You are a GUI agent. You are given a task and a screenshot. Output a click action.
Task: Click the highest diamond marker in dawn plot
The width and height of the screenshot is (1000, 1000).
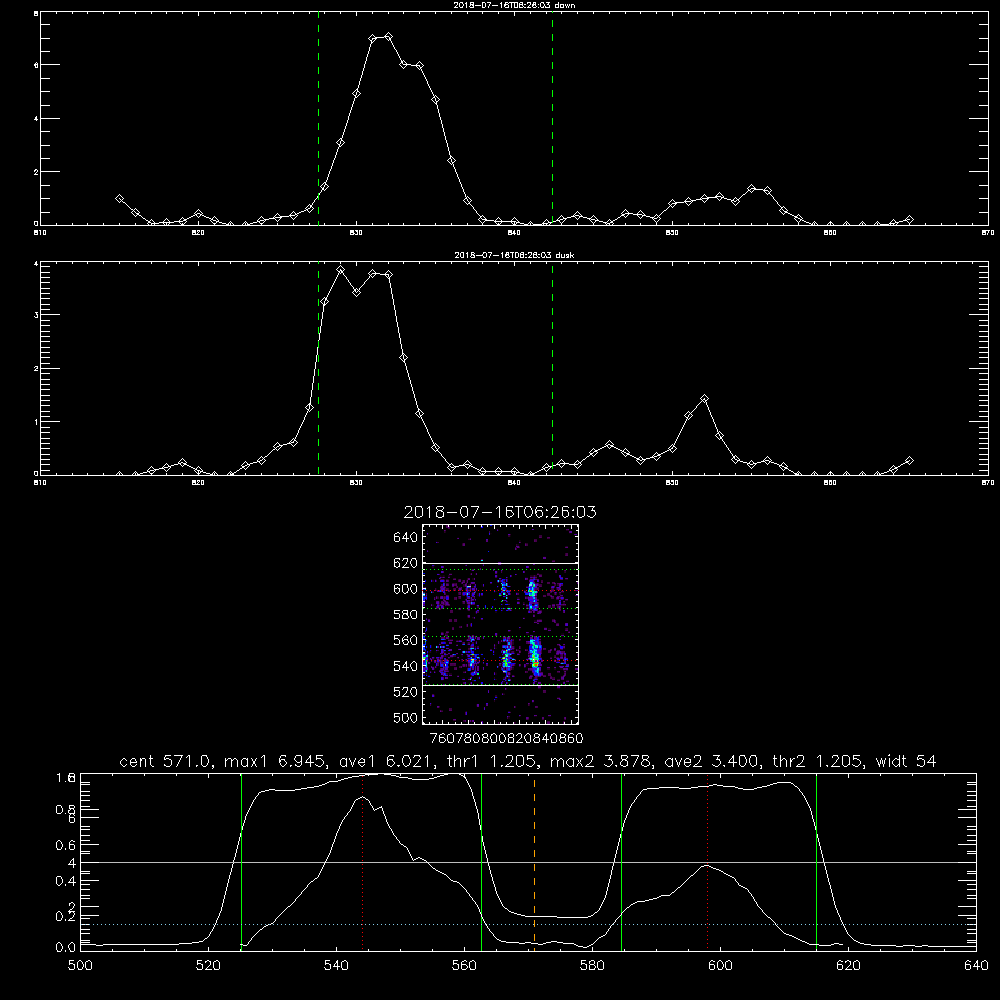tap(388, 37)
